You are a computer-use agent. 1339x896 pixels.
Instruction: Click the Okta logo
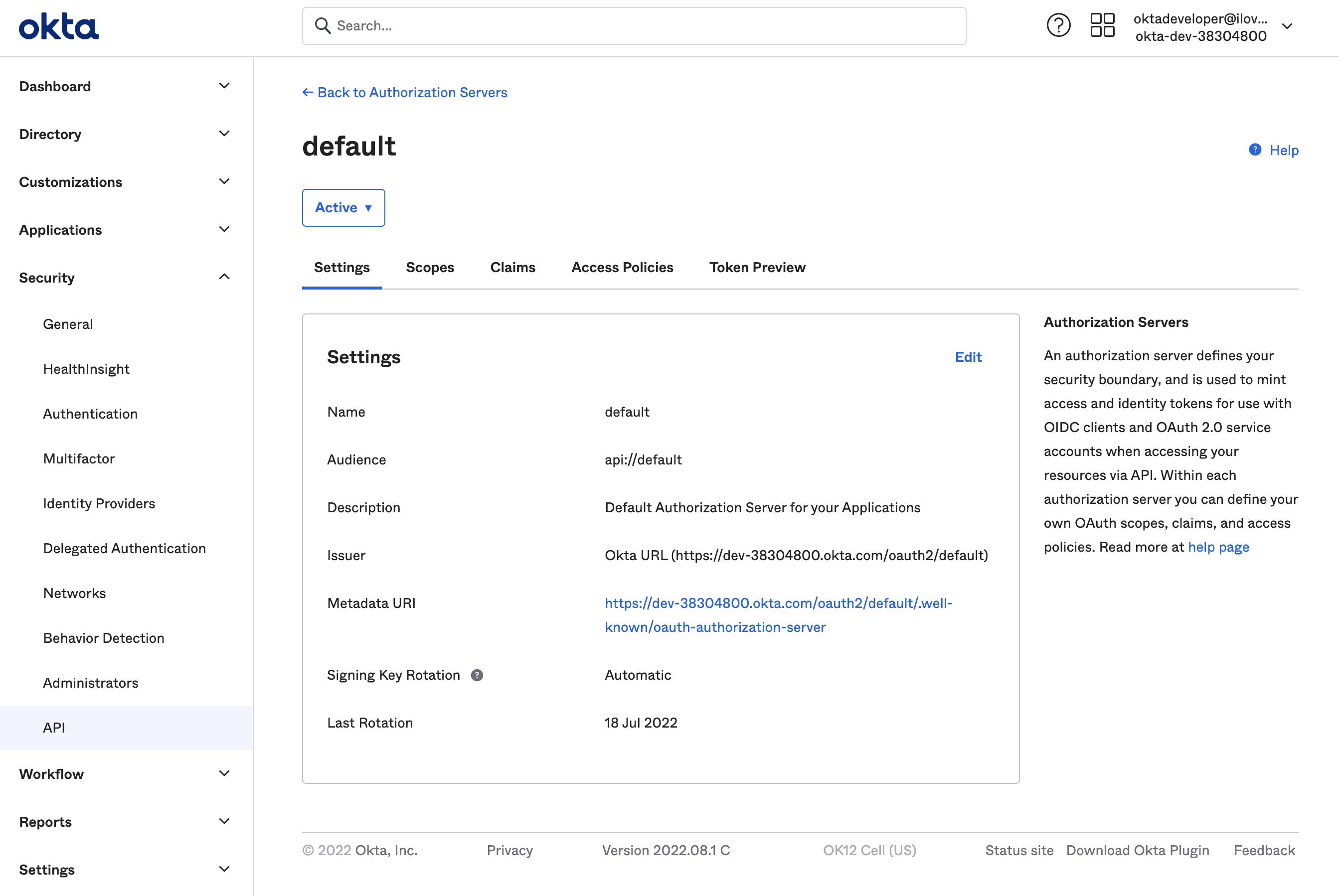(58, 25)
